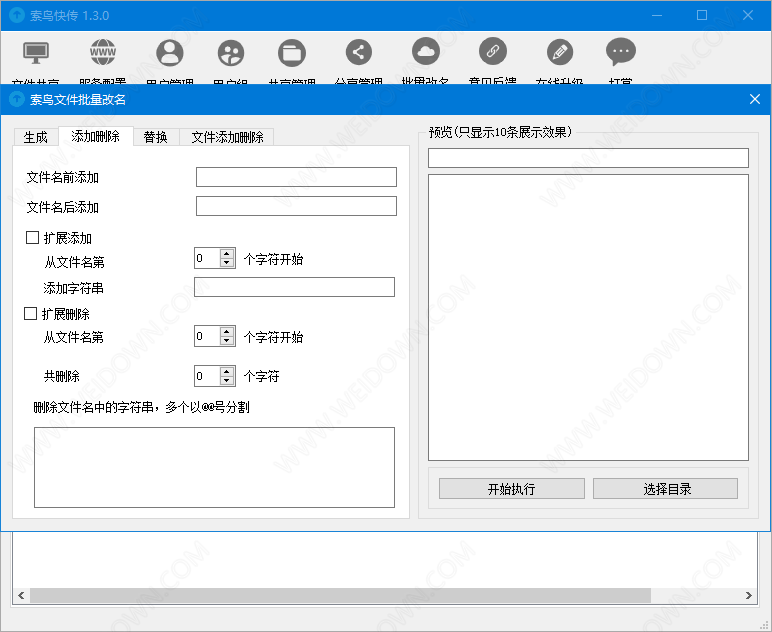Screen dimensions: 772x632
Task: Click the horizontal scrollbar left arrow
Action: click(21, 595)
